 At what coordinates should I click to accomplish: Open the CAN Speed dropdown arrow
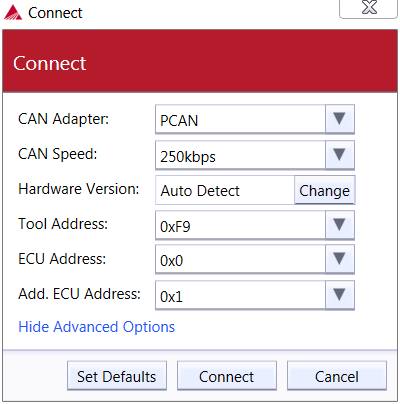click(x=339, y=155)
